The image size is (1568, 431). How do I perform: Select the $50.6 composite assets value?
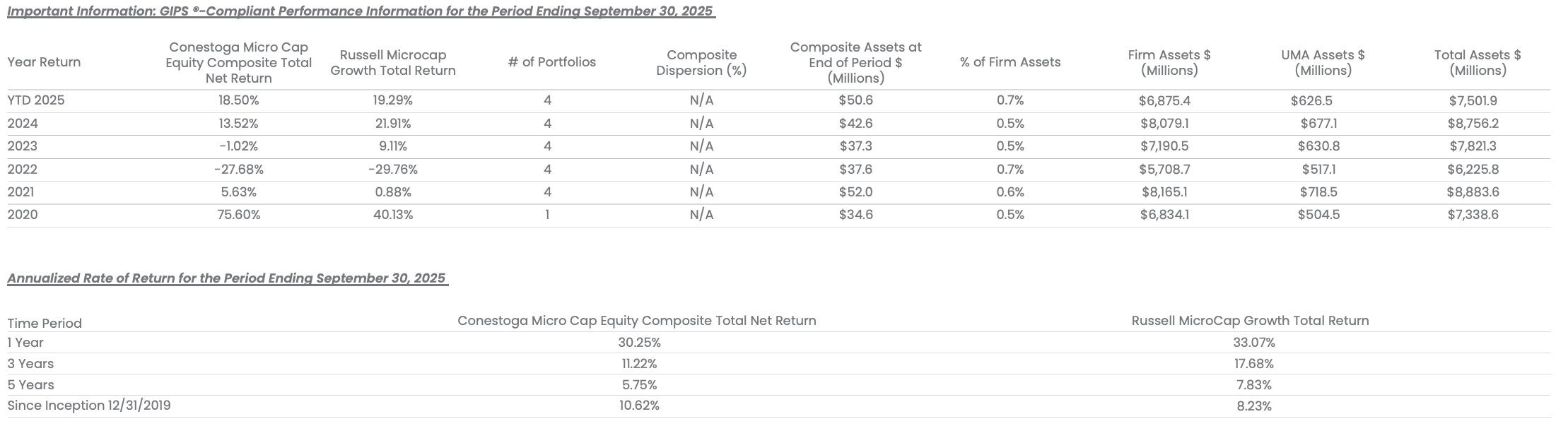click(855, 100)
